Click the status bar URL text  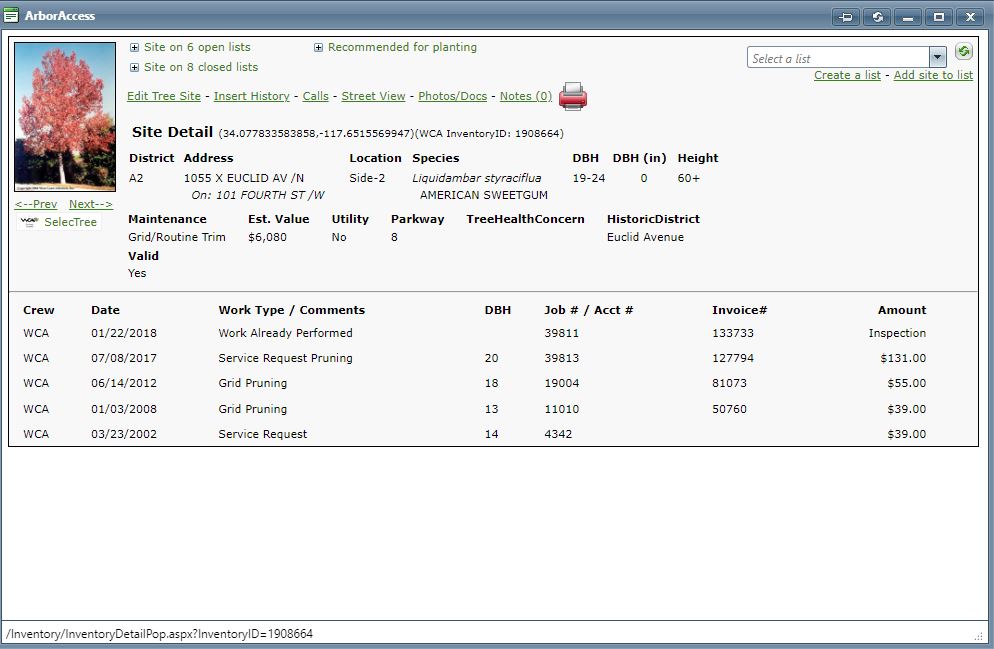tap(159, 634)
